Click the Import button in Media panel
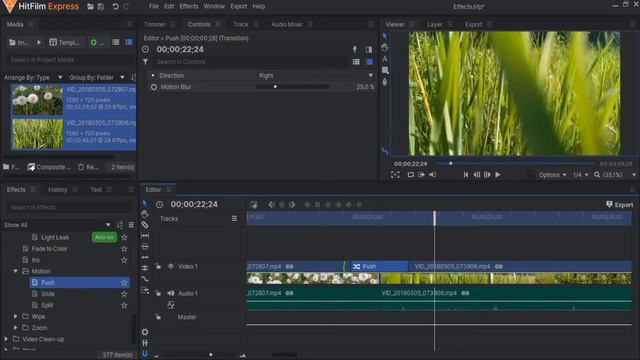 tap(19, 42)
